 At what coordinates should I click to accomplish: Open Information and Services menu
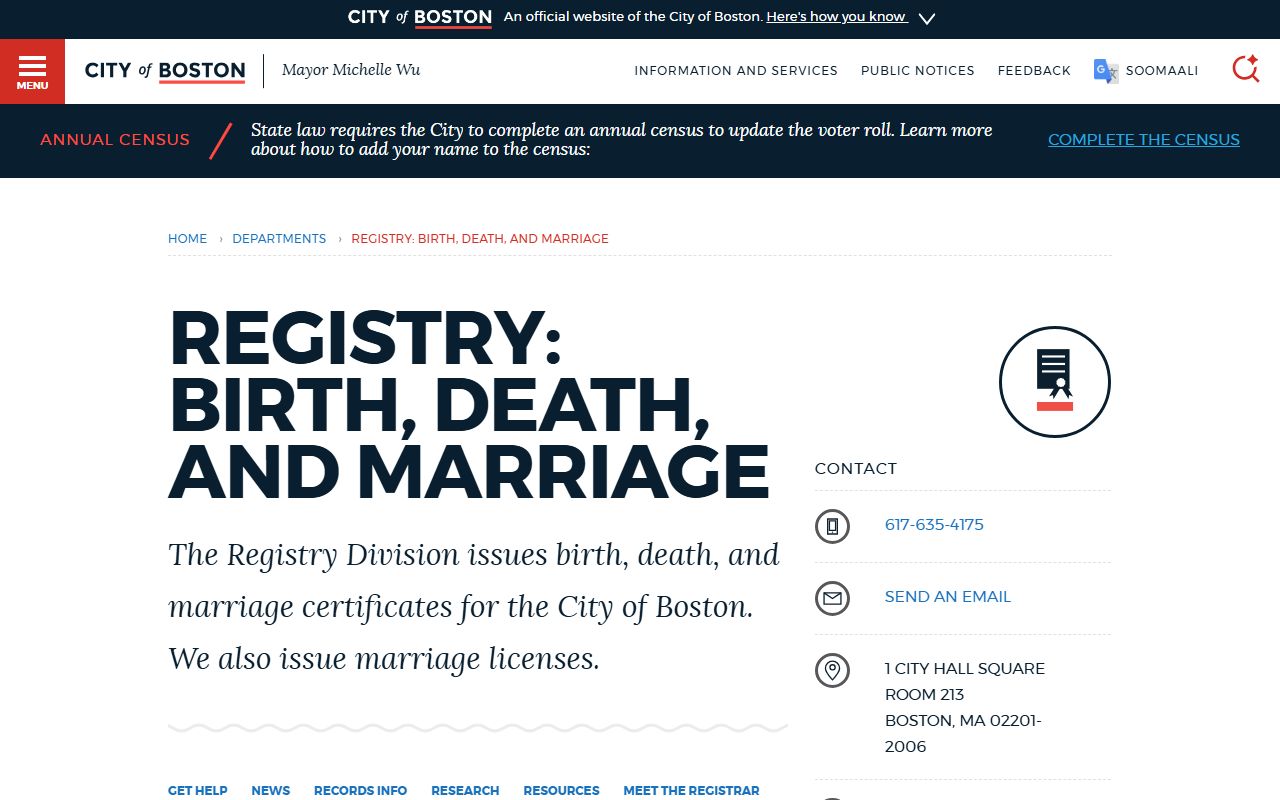736,71
